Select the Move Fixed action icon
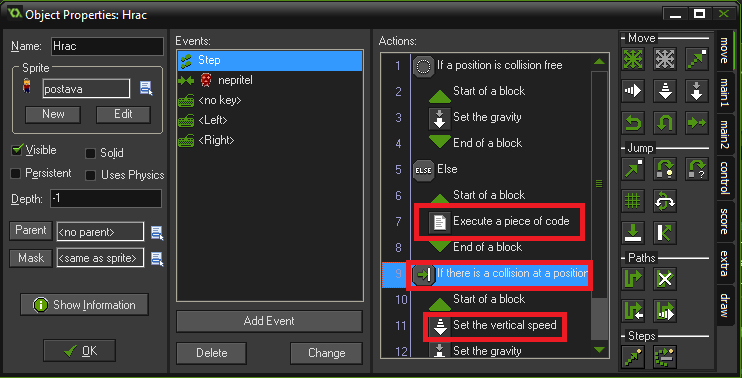Image resolution: width=742 pixels, height=378 pixels. pyautogui.click(x=633, y=59)
